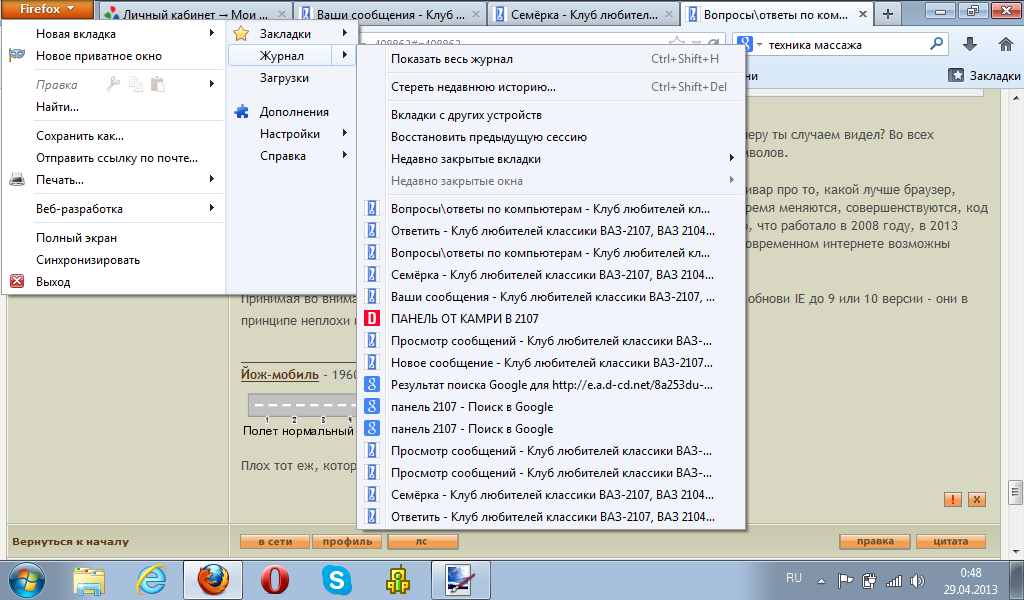Open Skype from the taskbar
This screenshot has width=1024, height=600.
tap(337, 580)
